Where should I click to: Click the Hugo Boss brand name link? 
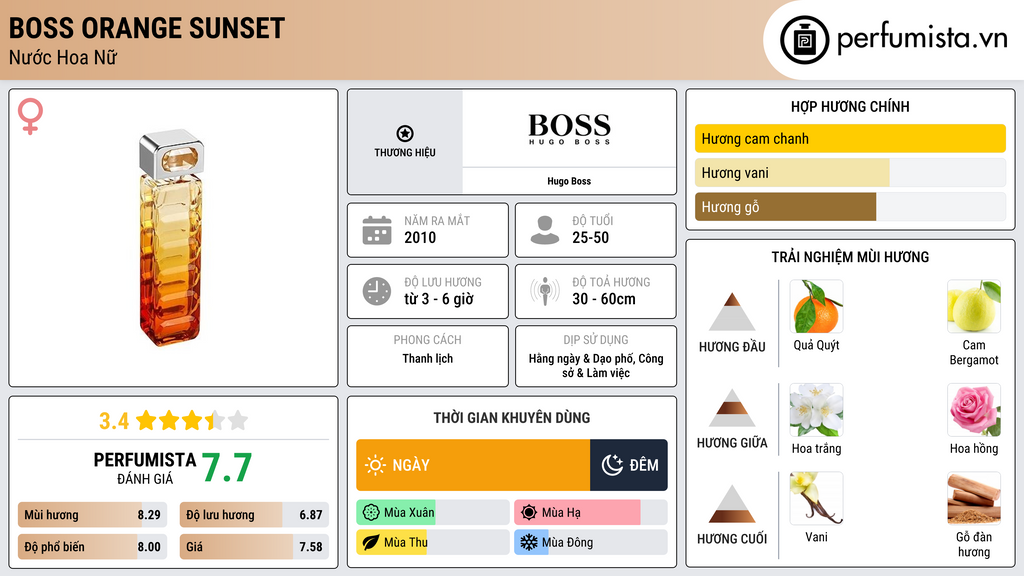tap(569, 181)
